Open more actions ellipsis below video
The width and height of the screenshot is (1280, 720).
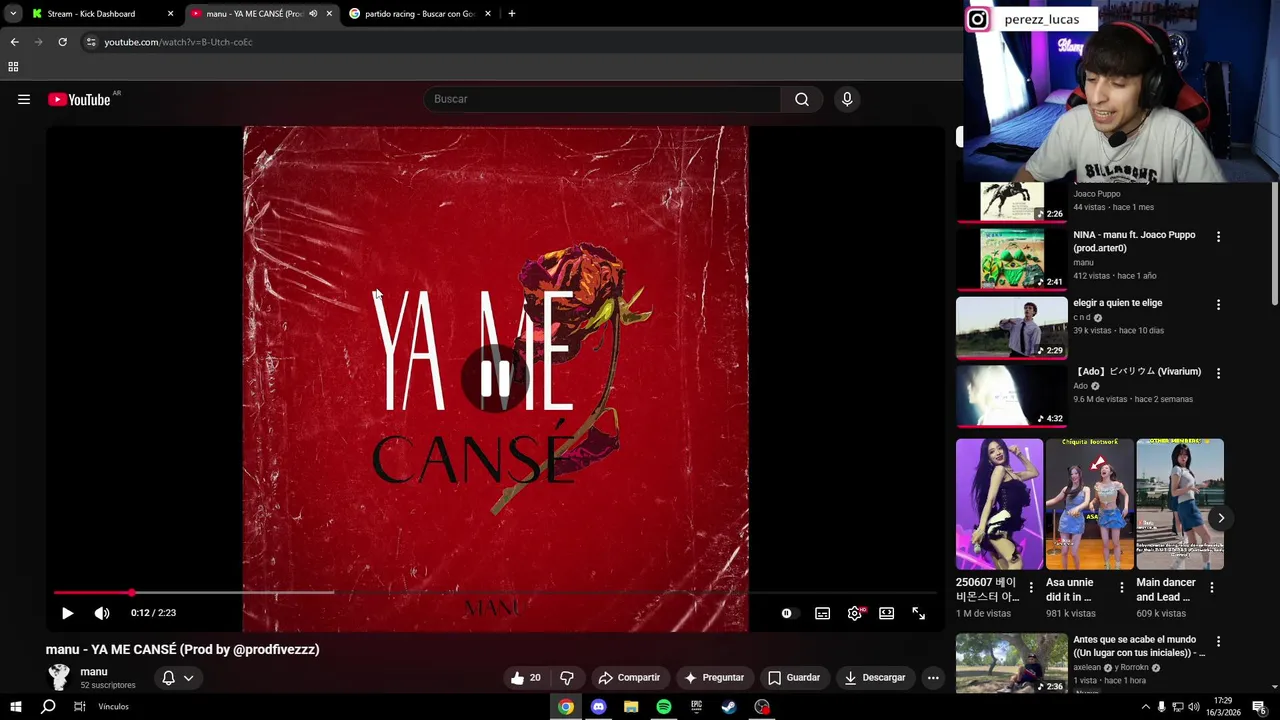933,677
